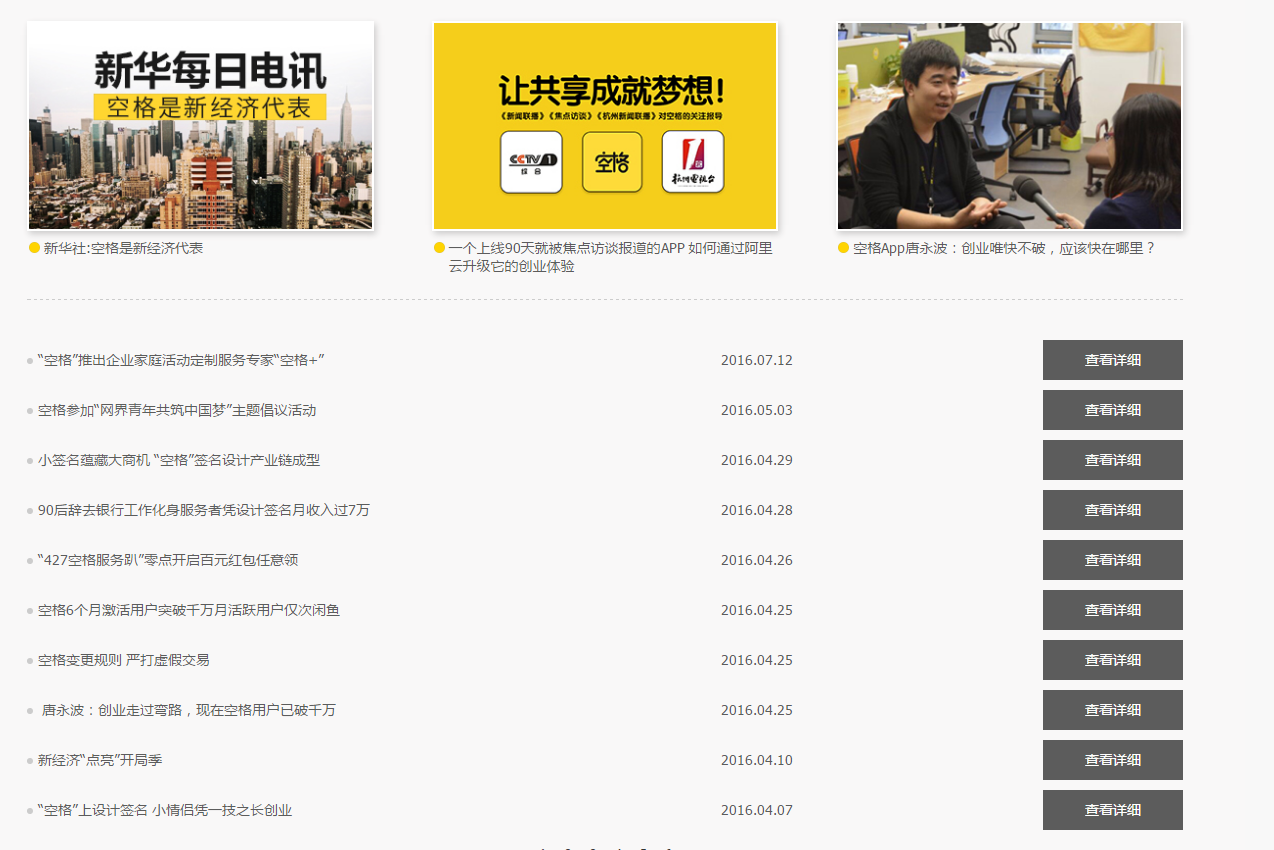Click 查看详细 for 空格6个月激活用户突破千万 row

1113,610
